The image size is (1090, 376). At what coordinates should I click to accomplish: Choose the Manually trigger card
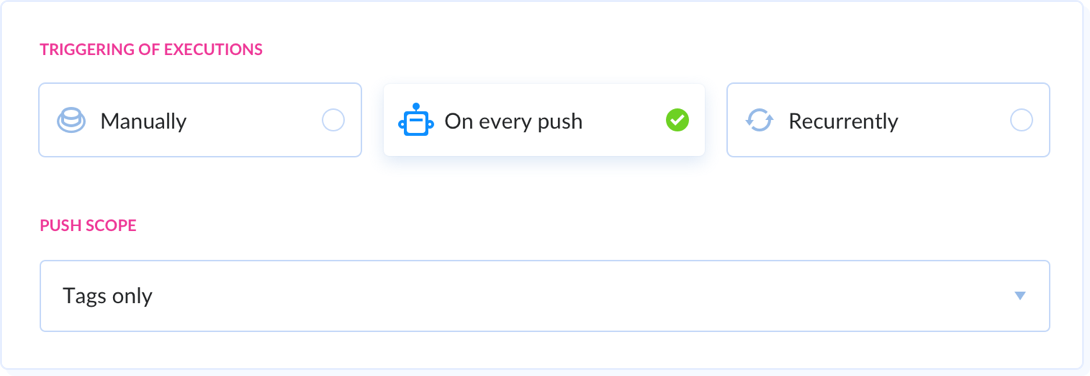(x=200, y=120)
